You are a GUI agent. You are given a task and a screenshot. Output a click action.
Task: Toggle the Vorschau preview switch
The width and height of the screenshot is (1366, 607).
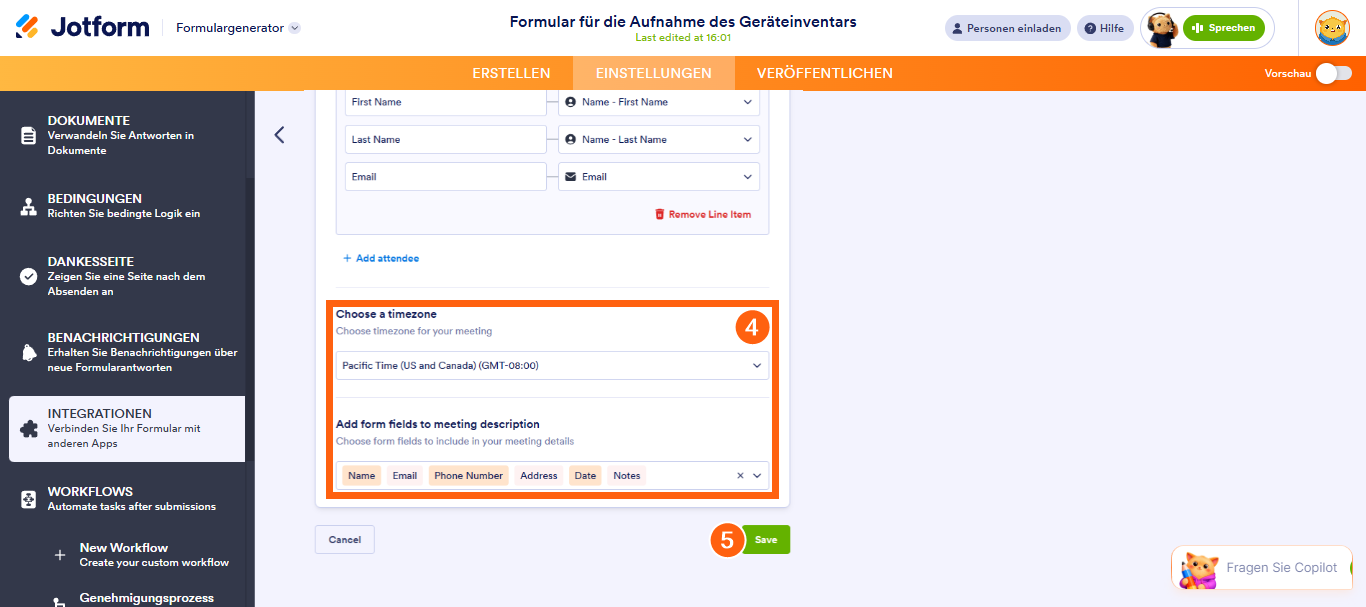tap(1333, 73)
